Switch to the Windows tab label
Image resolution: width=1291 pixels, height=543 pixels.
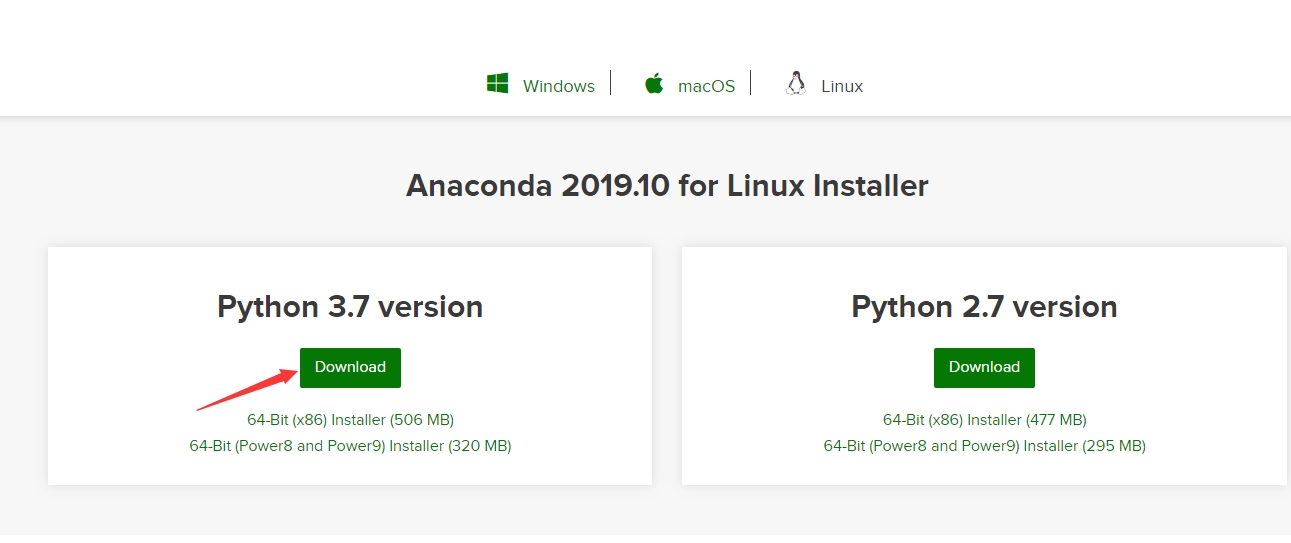(x=558, y=86)
